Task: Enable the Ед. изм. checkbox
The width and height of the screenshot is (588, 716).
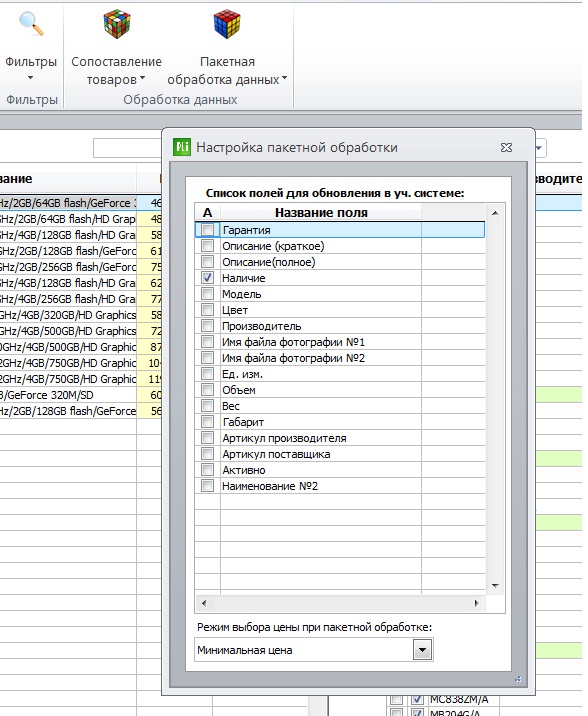Action: pos(207,374)
